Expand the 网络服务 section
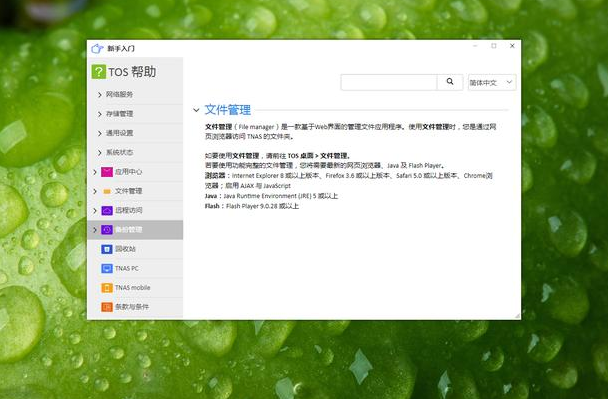Image resolution: width=608 pixels, height=399 pixels. [x=100, y=95]
